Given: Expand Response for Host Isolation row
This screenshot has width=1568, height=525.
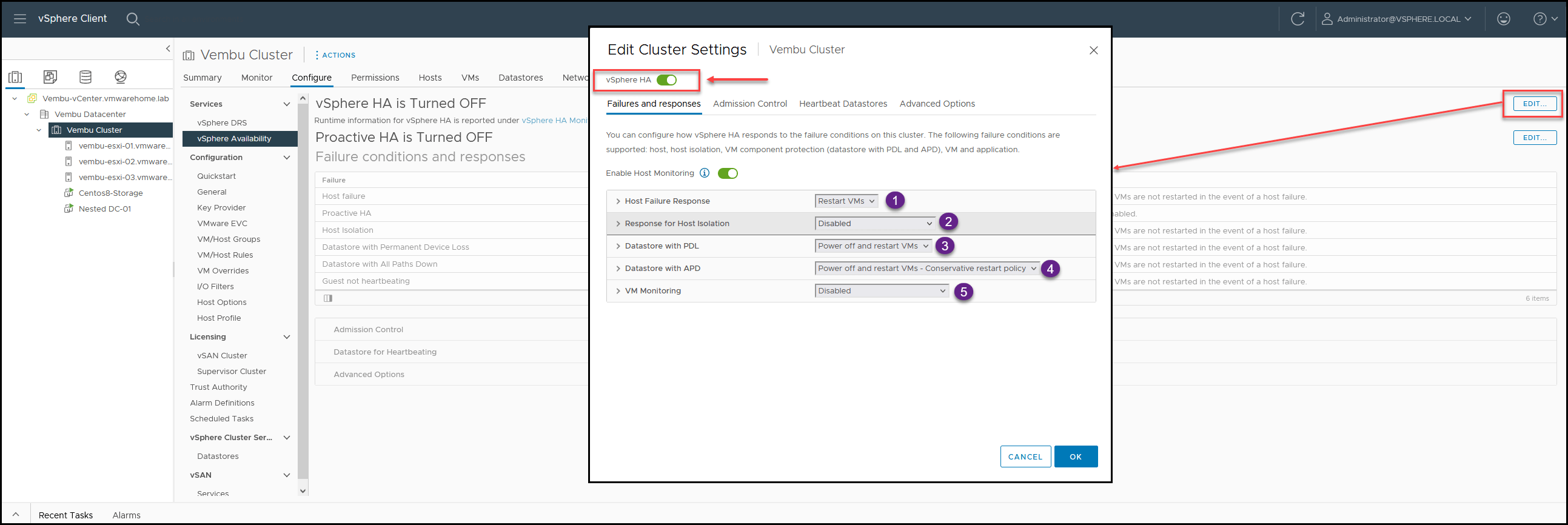Looking at the screenshot, I should (x=618, y=224).
